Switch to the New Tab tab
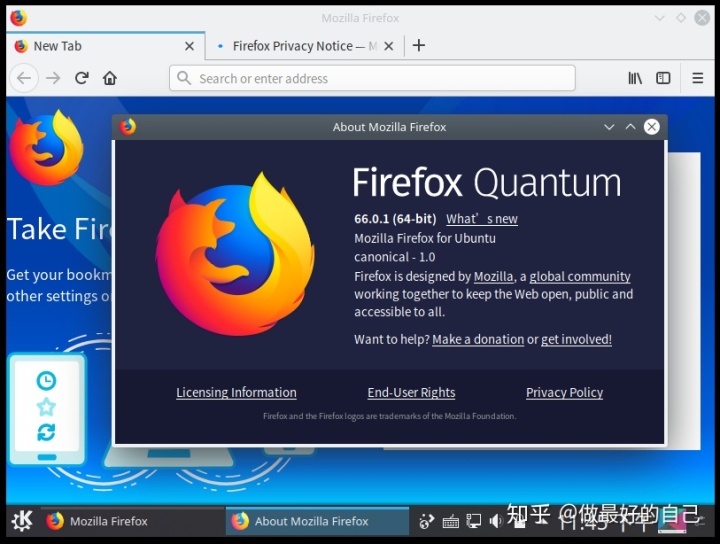 click(105, 46)
